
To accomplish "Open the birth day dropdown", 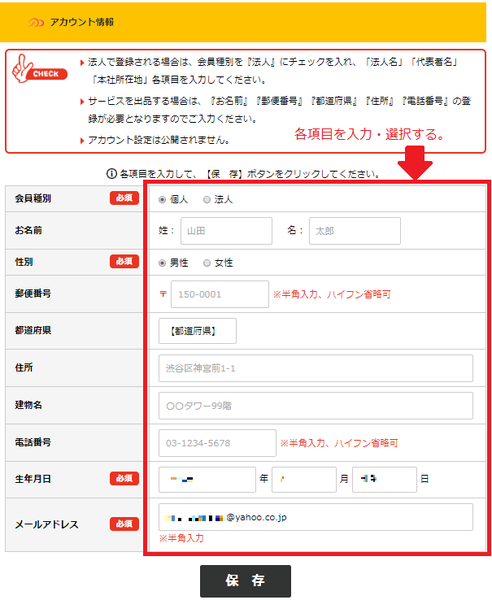I will pyautogui.click(x=384, y=479).
